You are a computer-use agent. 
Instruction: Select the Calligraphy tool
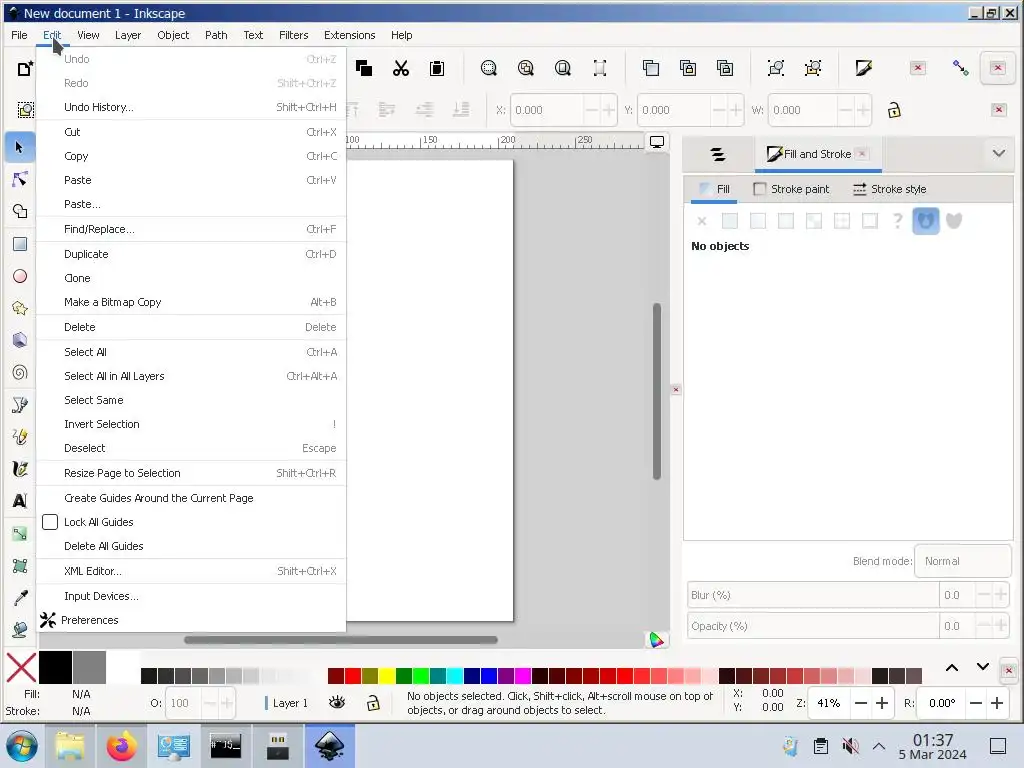click(20, 469)
